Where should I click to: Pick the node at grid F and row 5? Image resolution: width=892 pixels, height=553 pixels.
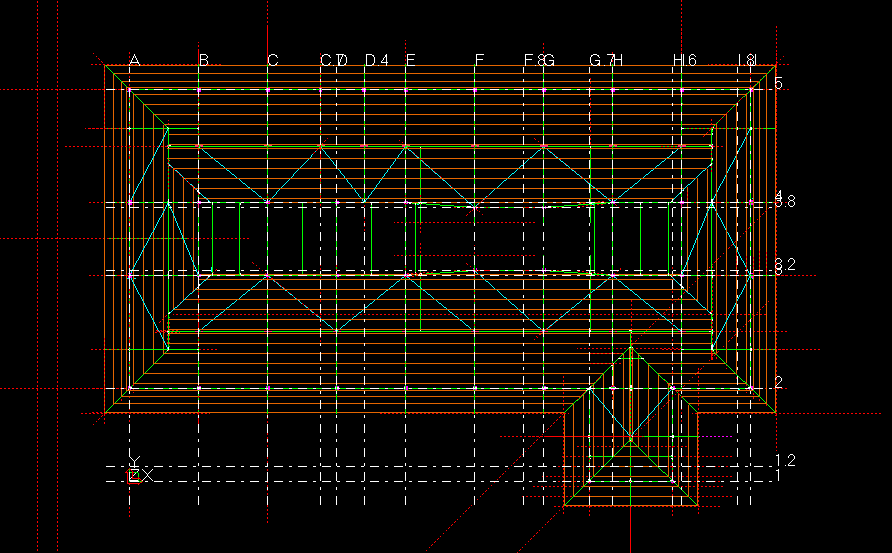tap(474, 90)
